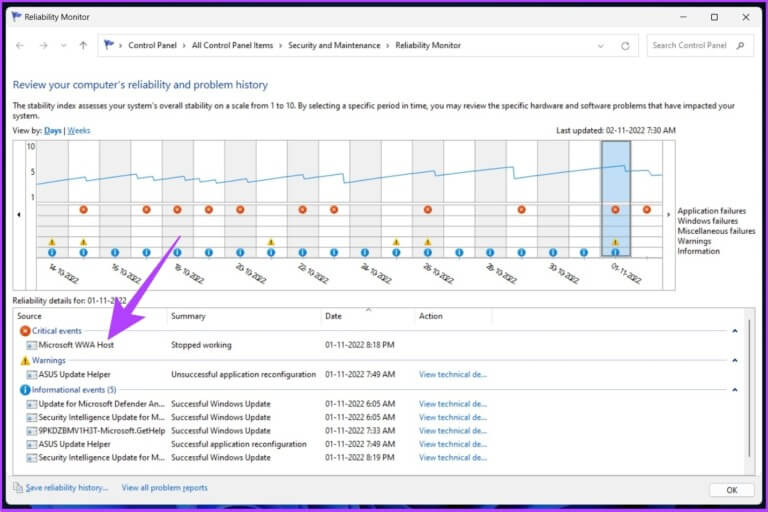Click the last application failure icon on chart

click(647, 210)
